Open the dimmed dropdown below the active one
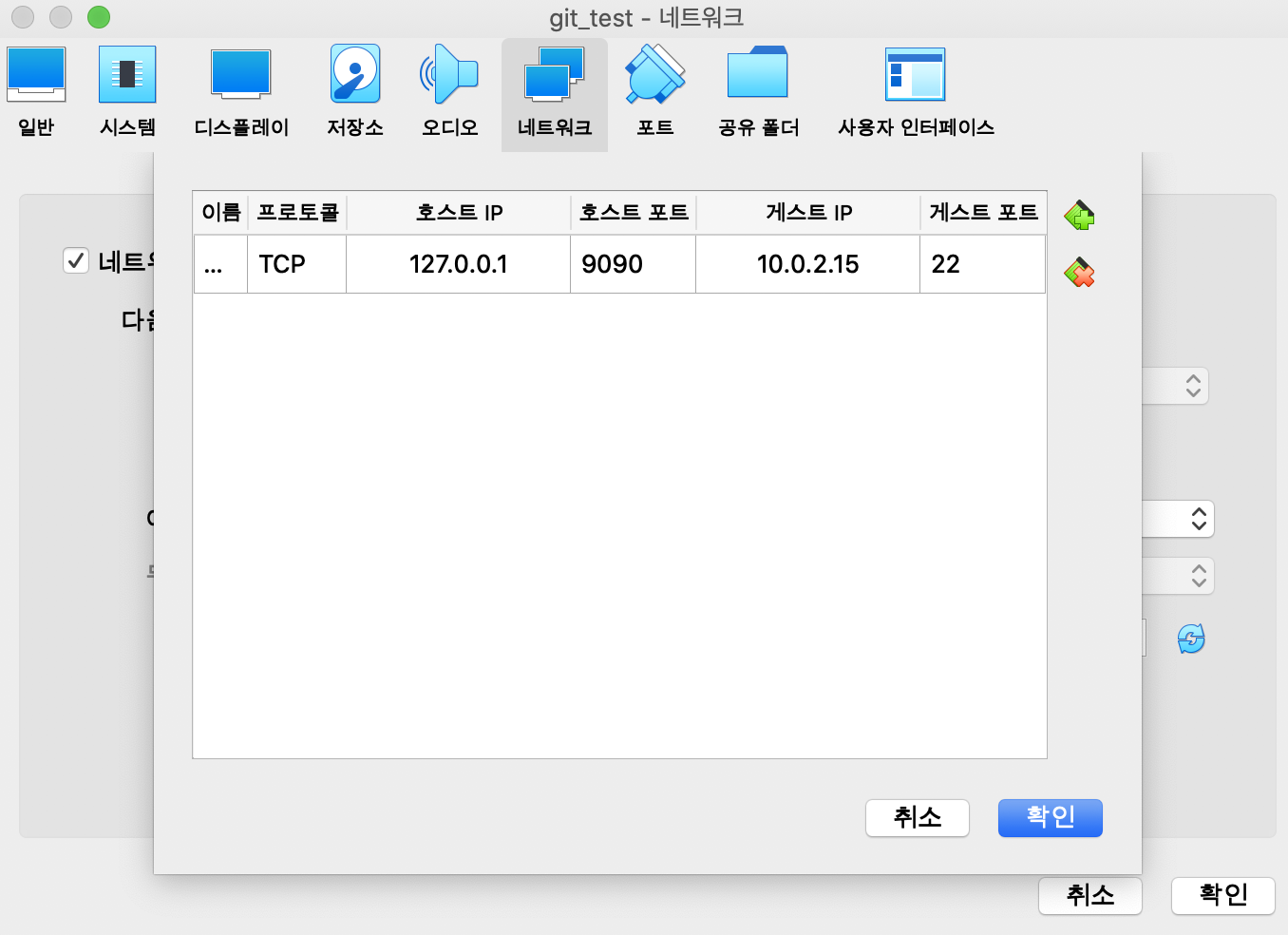 1178,576
